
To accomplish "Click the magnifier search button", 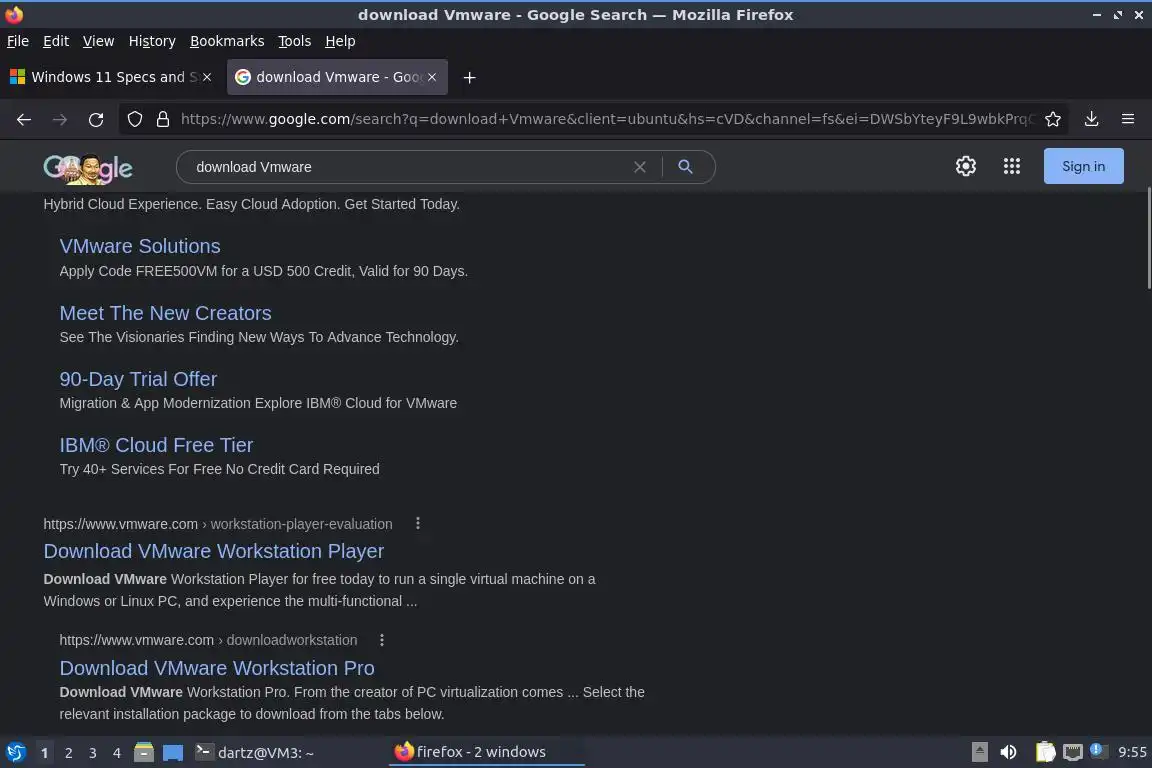I will click(x=685, y=167).
